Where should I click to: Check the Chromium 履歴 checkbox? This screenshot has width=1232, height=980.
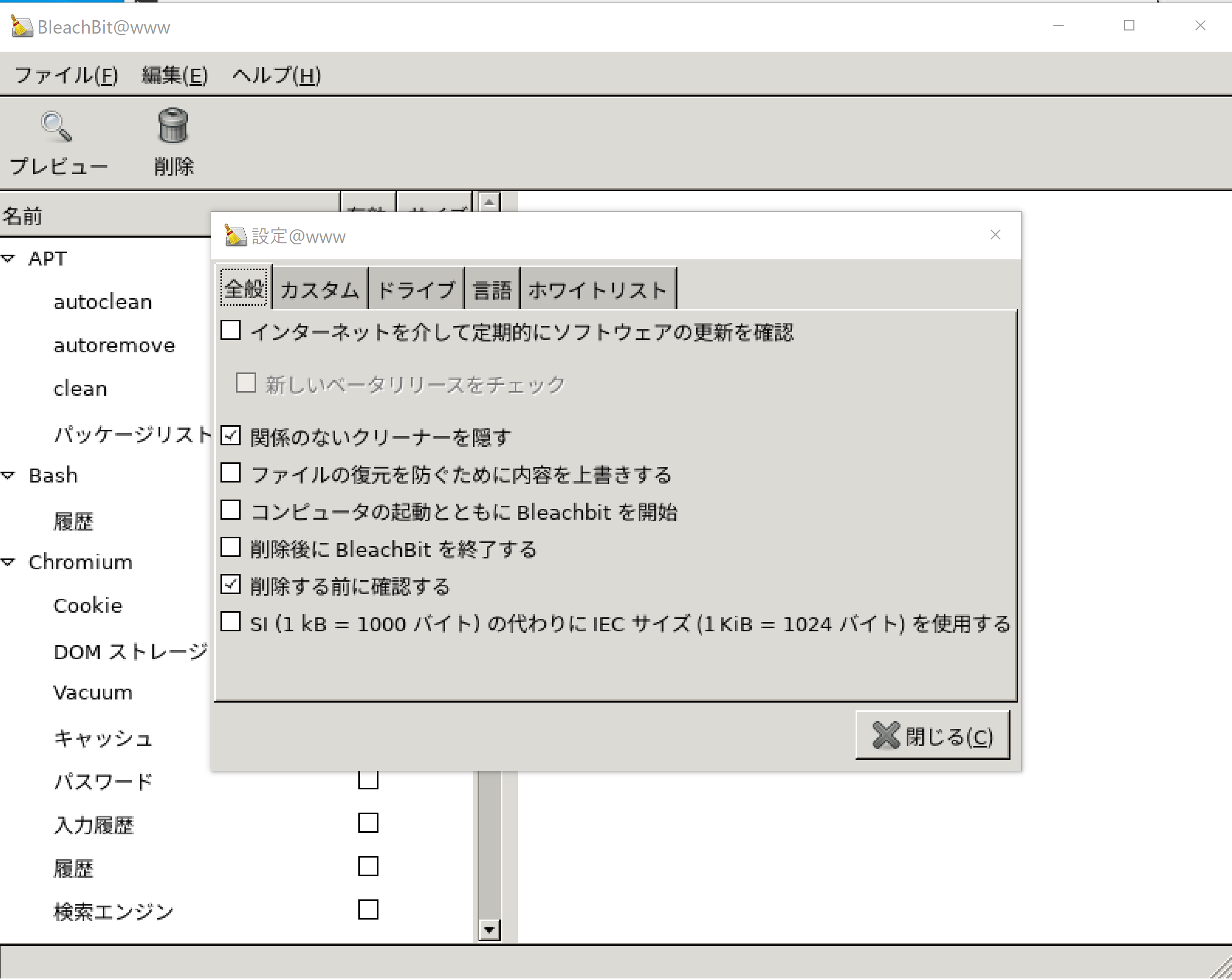(368, 866)
